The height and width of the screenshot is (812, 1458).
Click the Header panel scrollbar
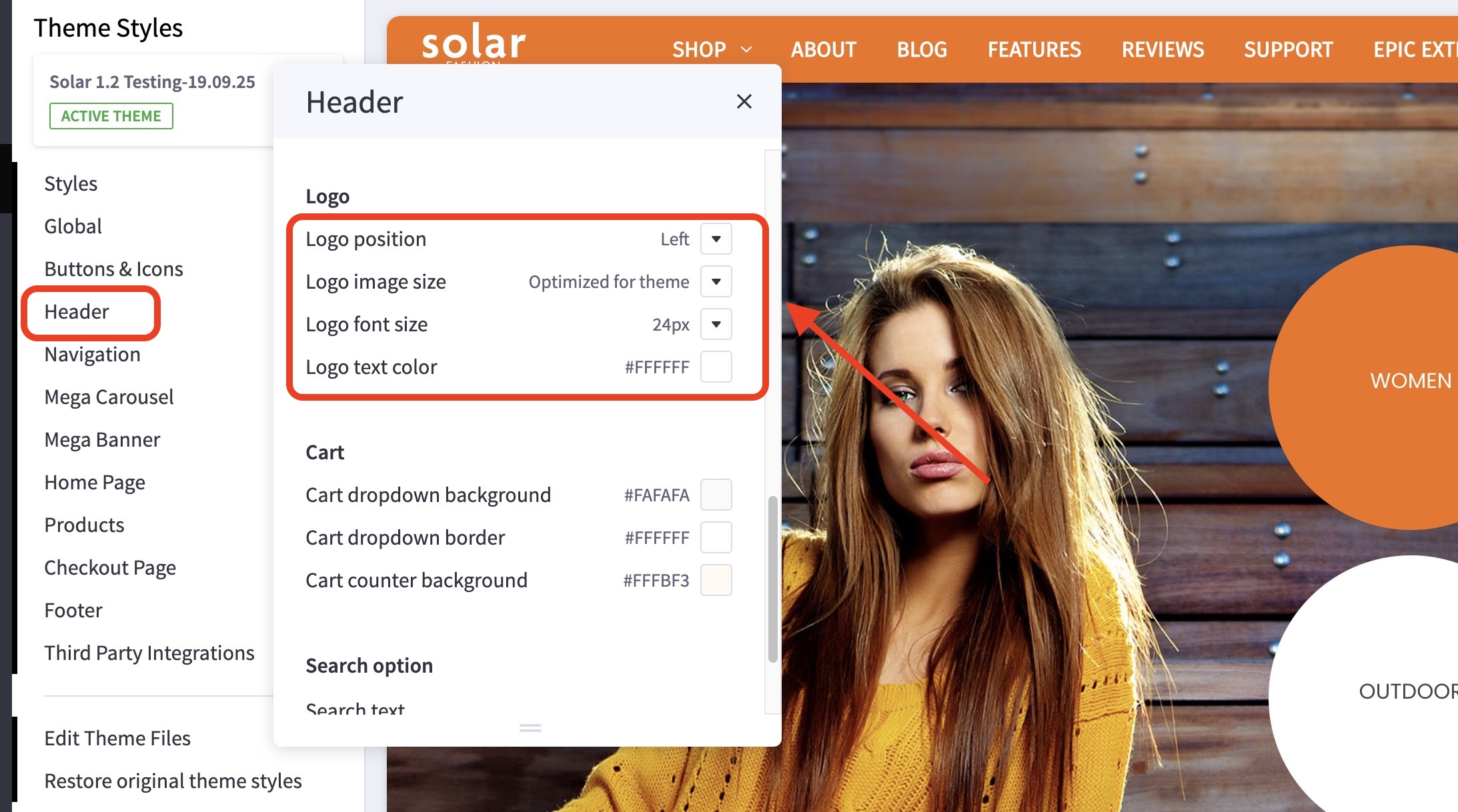pyautogui.click(x=772, y=579)
